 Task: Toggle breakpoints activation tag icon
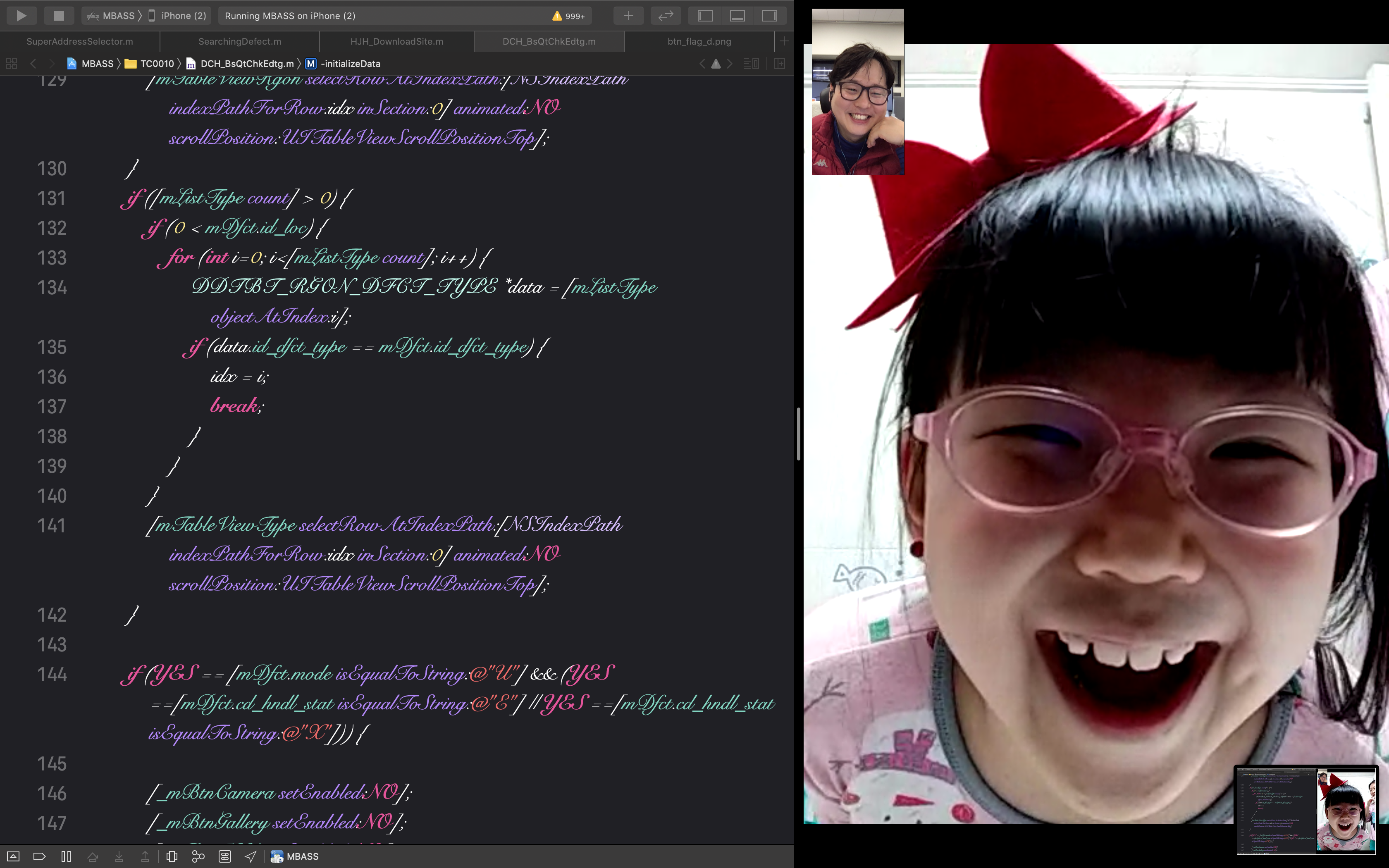tap(39, 856)
